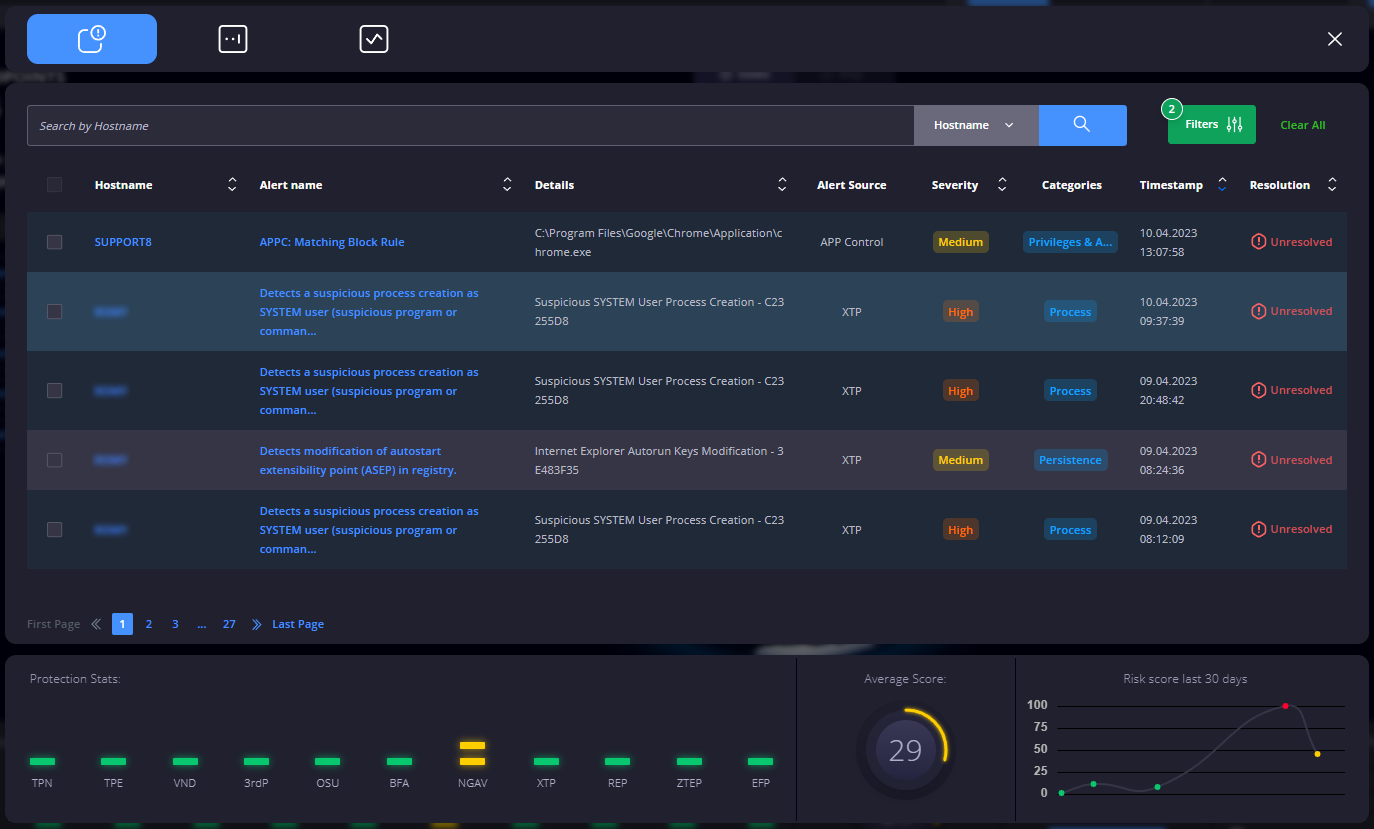Check the SUPPORT8 row checkbox
Image resolution: width=1374 pixels, height=829 pixels.
[54, 242]
